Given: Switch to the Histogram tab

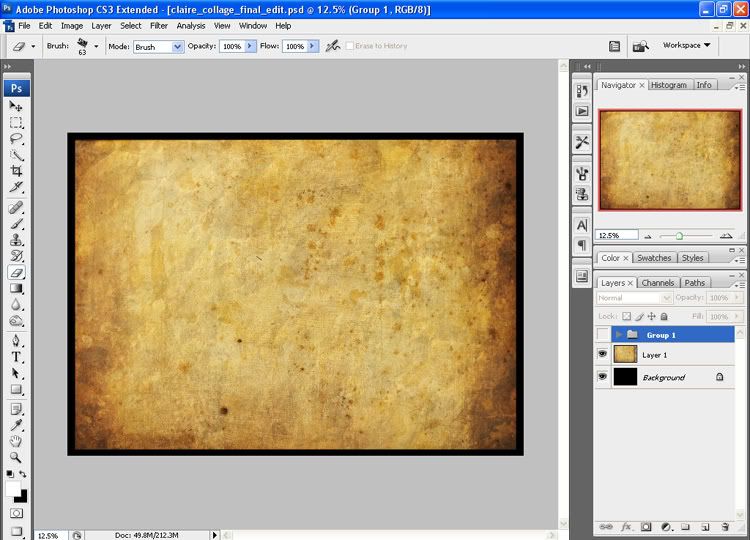Looking at the screenshot, I should [x=668, y=85].
